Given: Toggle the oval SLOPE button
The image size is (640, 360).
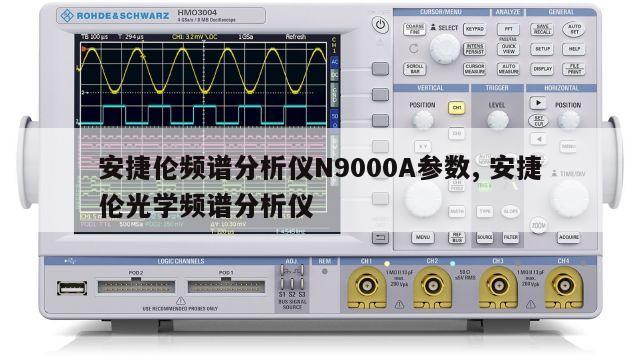Looking at the screenshot, I should (x=511, y=211).
